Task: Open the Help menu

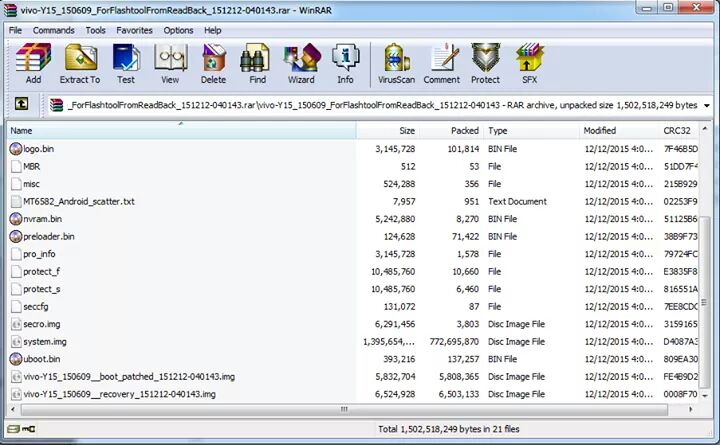Action: click(x=213, y=30)
